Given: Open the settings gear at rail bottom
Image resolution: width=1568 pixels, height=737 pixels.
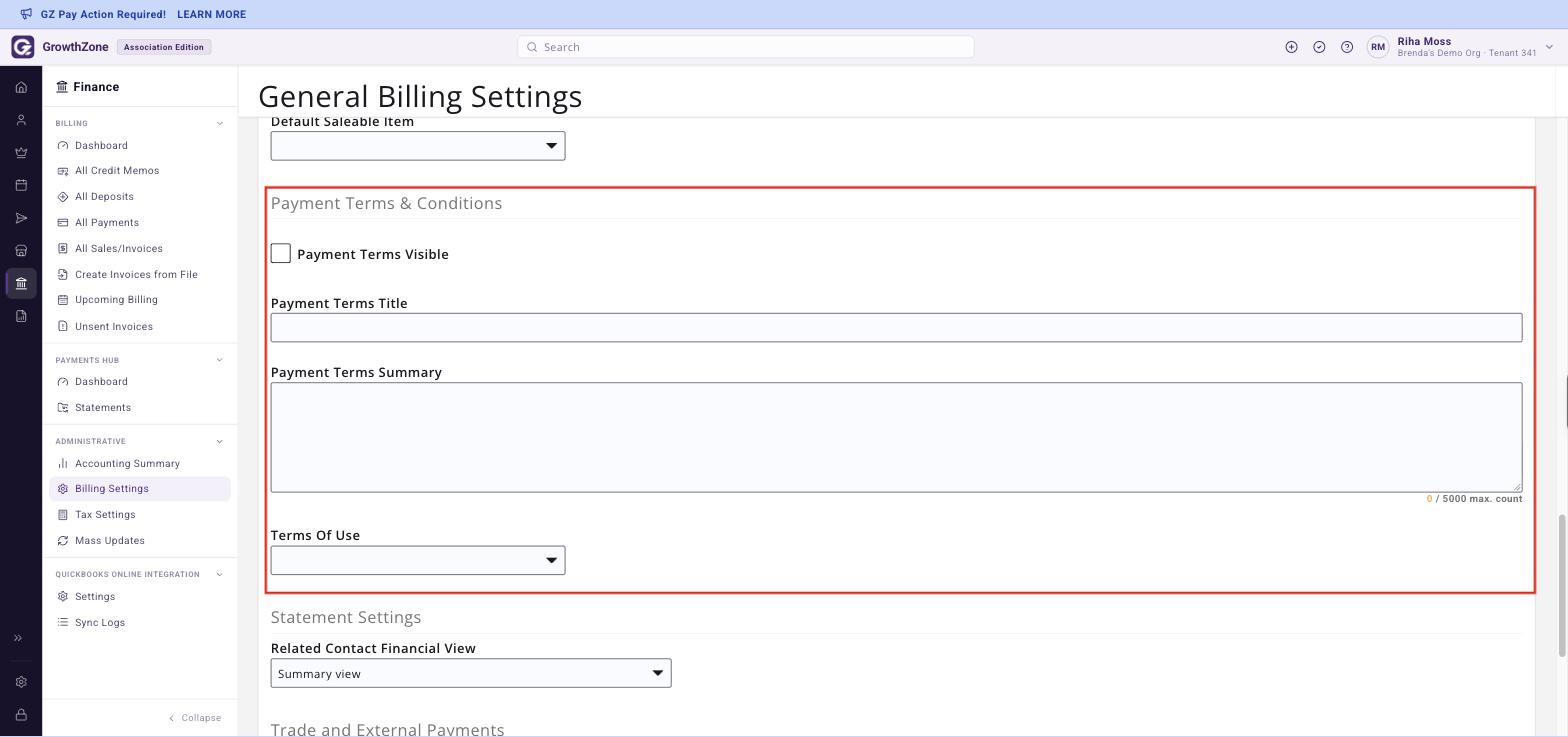Looking at the screenshot, I should (21, 682).
